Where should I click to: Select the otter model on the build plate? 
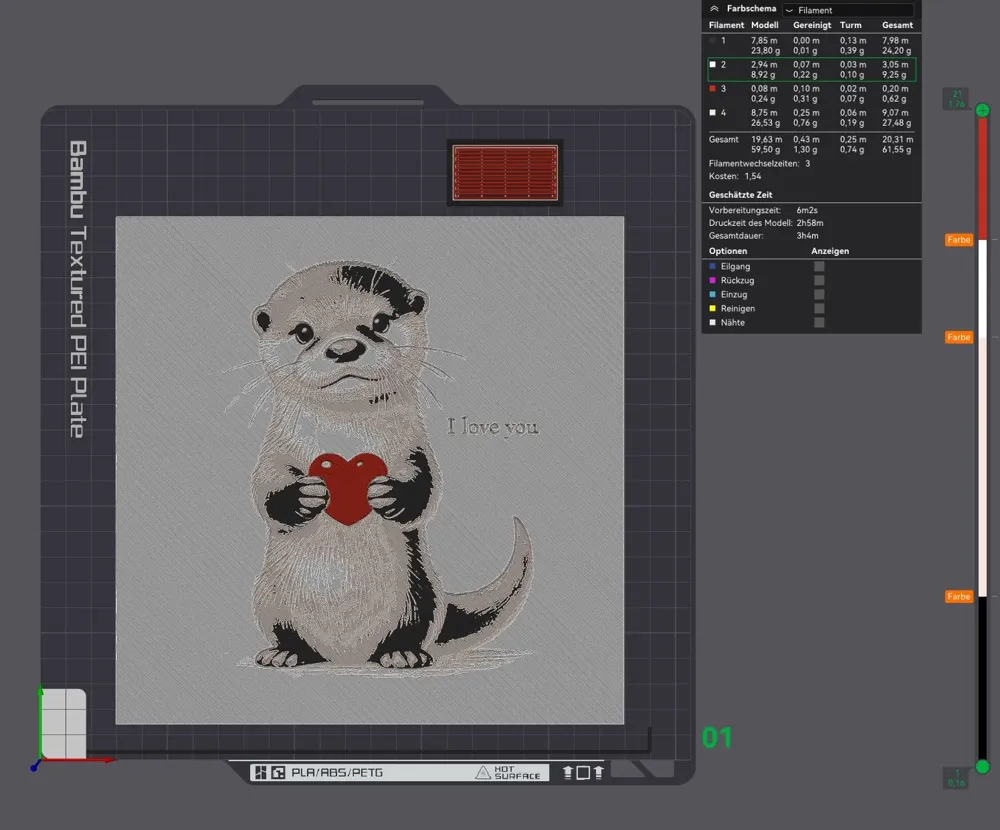point(370,470)
